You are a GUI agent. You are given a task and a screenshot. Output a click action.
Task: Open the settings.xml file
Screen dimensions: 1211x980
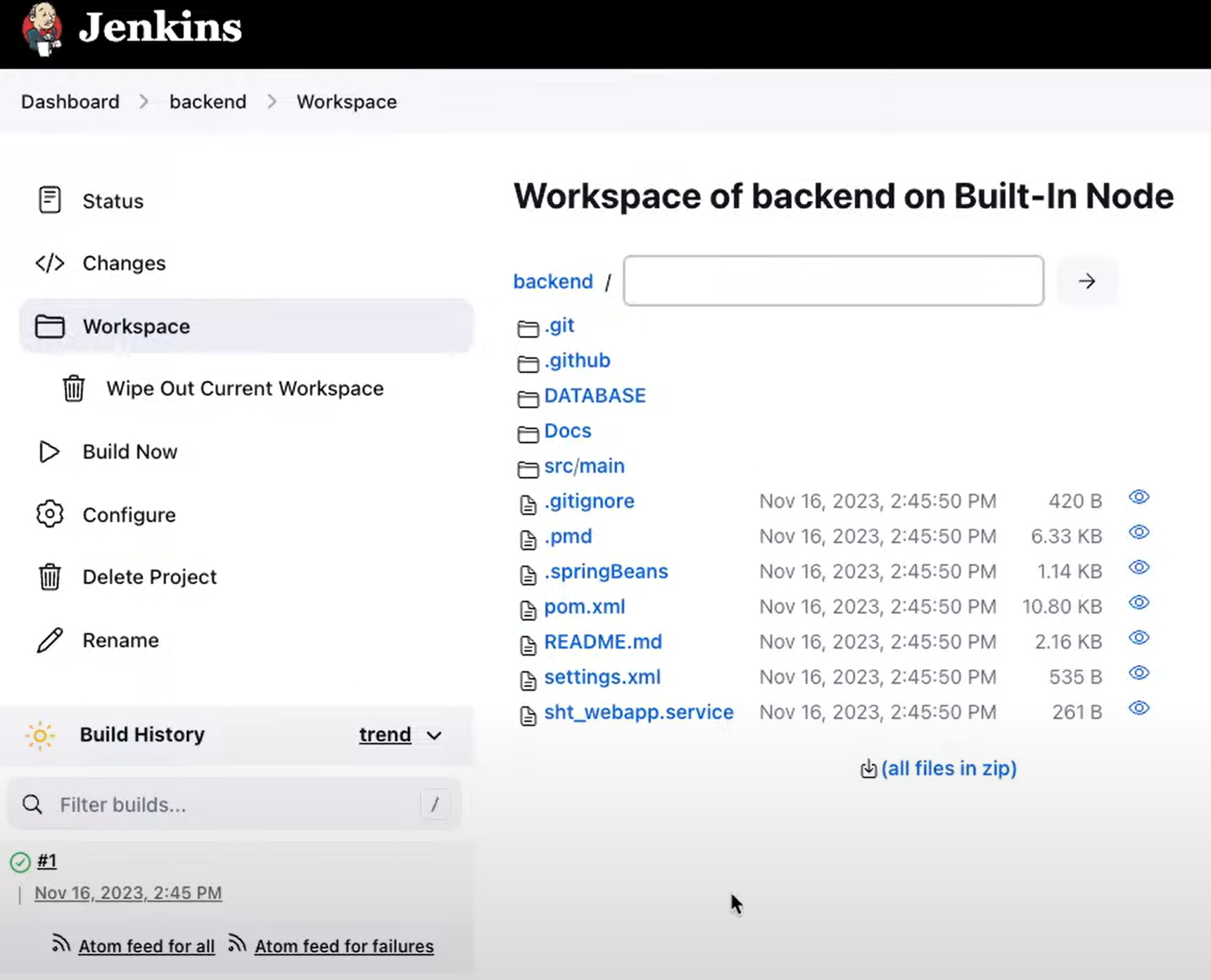point(602,677)
